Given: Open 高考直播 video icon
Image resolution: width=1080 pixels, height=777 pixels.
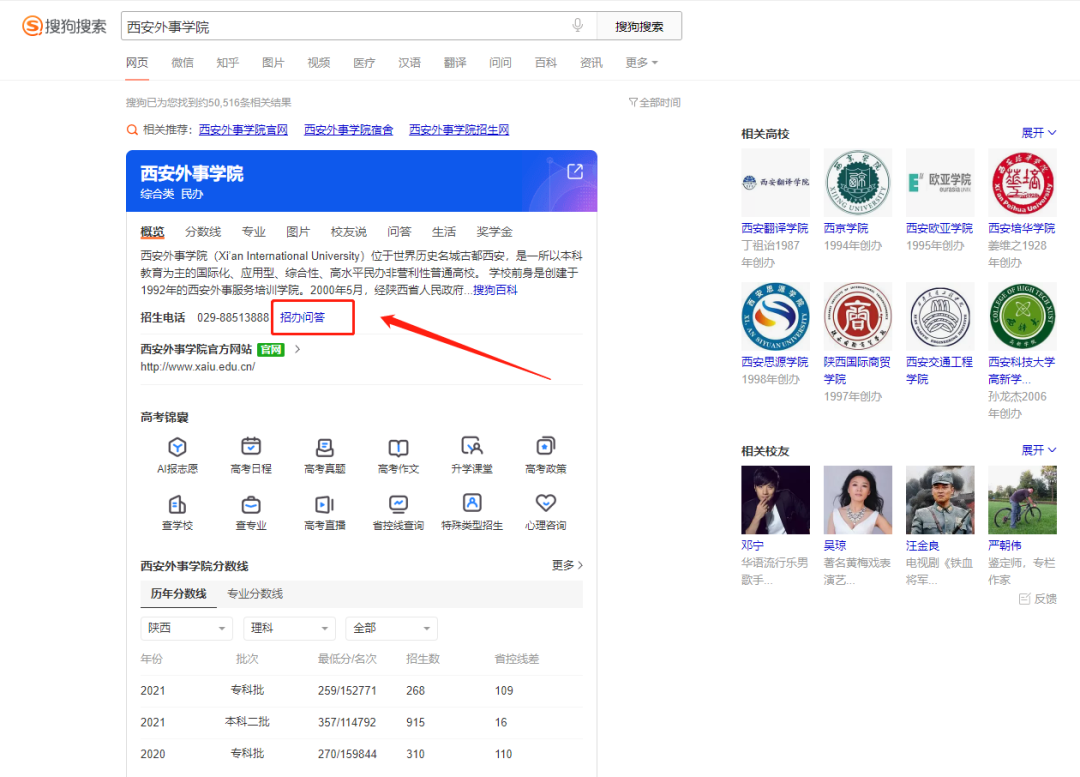Looking at the screenshot, I should tap(324, 504).
